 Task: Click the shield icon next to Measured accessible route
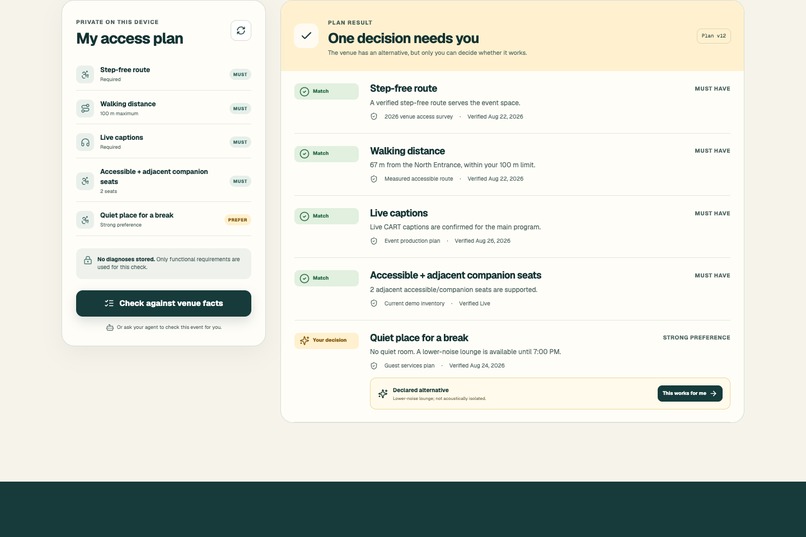[374, 179]
